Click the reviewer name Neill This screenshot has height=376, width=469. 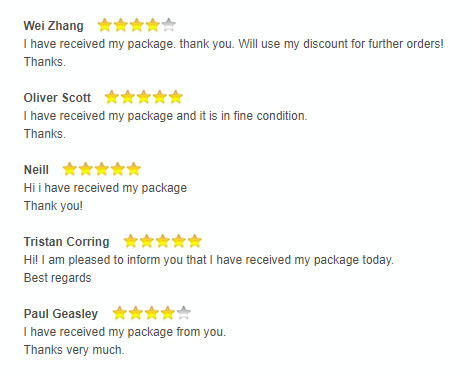[36, 170]
